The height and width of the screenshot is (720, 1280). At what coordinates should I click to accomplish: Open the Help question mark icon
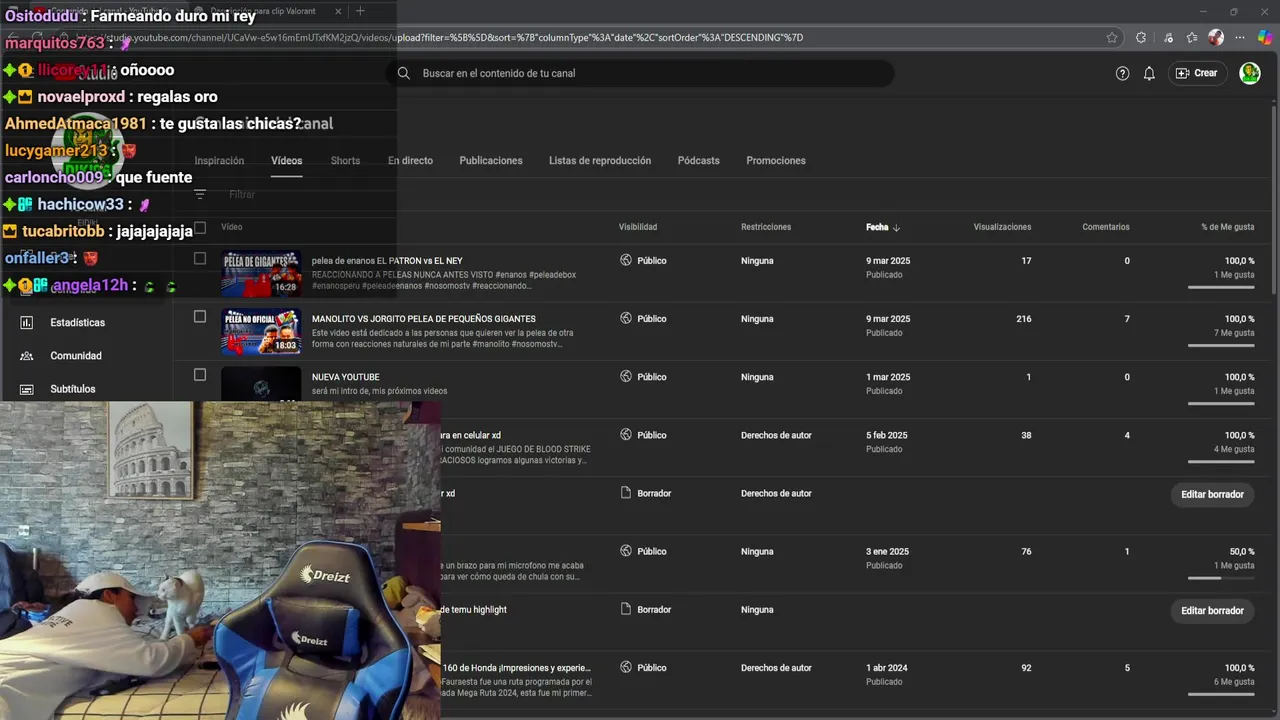click(1122, 73)
